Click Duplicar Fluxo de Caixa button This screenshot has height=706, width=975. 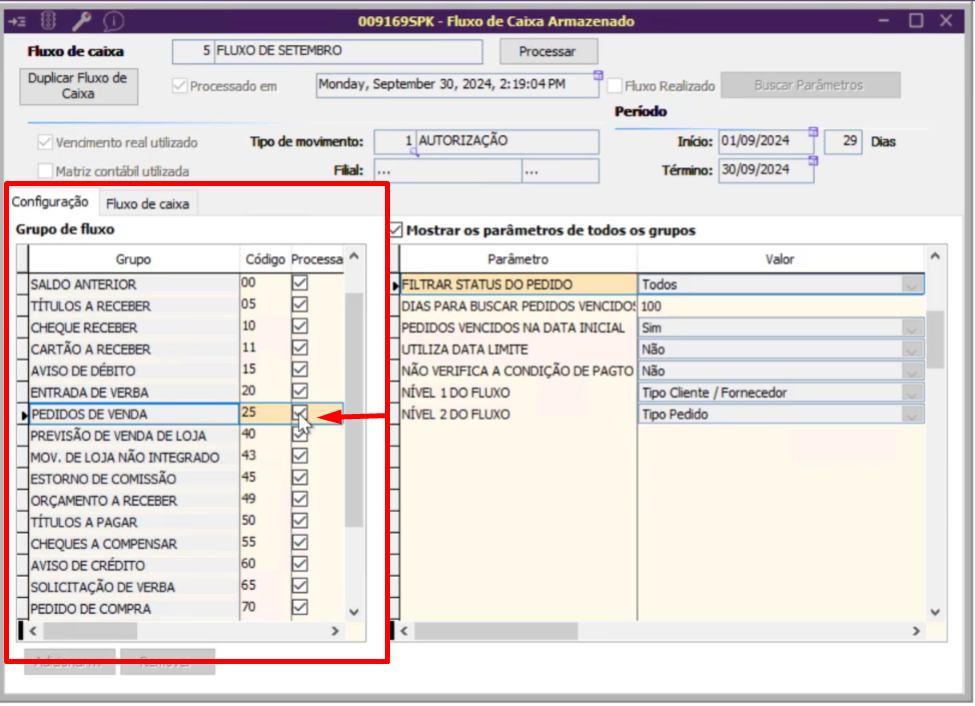pyautogui.click(x=78, y=85)
